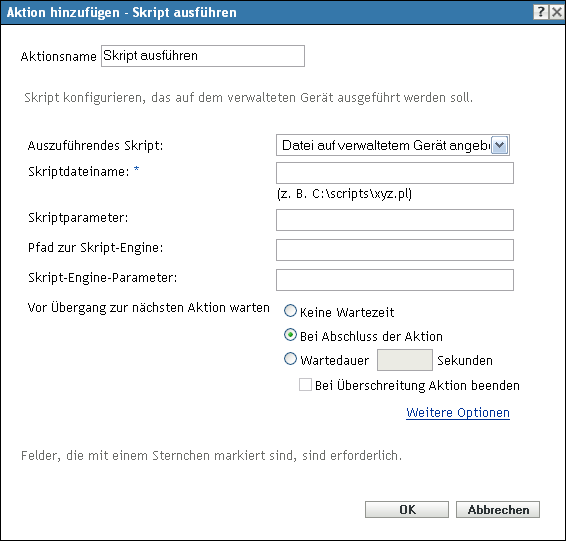Select the Pfad zur Skript-Engine field
The width and height of the screenshot is (566, 541).
[x=395, y=250]
